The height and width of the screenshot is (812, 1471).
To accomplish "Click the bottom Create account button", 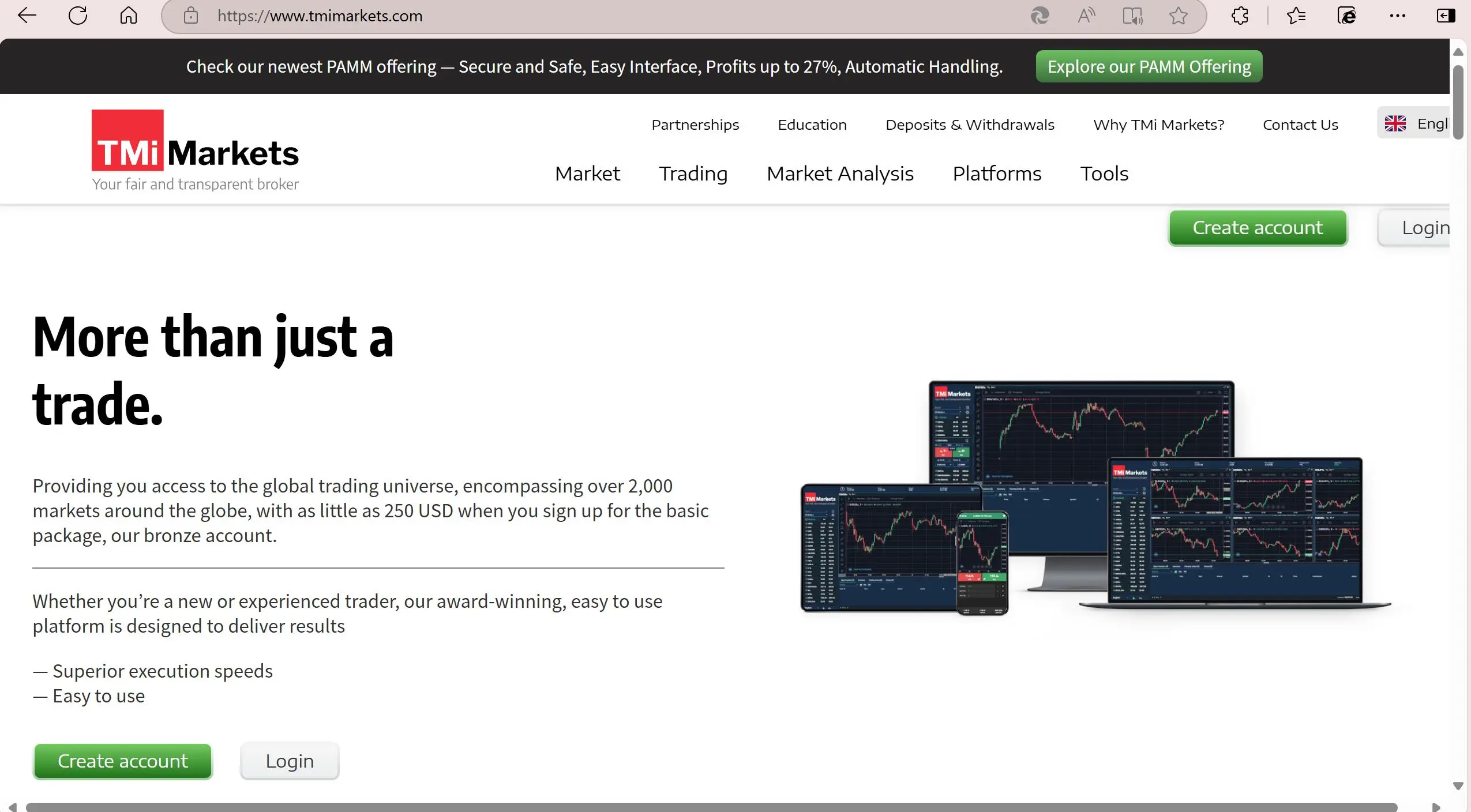I will (122, 761).
